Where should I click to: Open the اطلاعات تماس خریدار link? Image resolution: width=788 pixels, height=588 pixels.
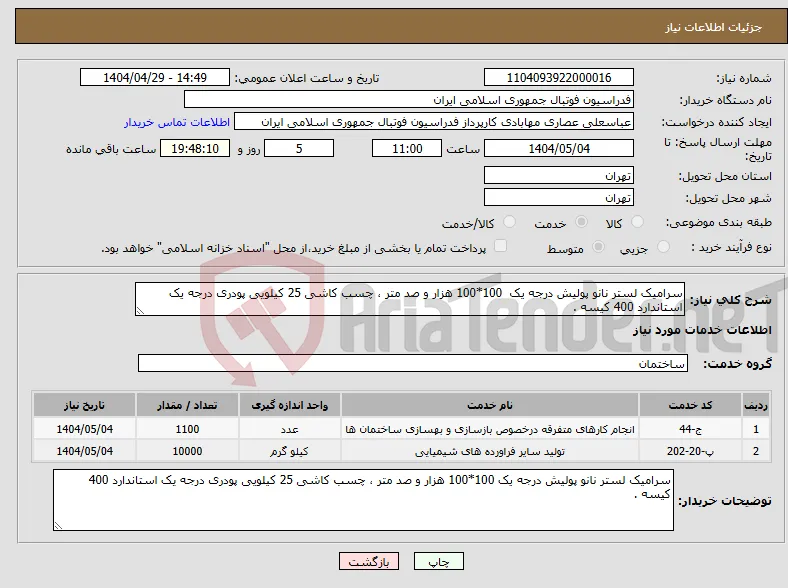coord(177,122)
